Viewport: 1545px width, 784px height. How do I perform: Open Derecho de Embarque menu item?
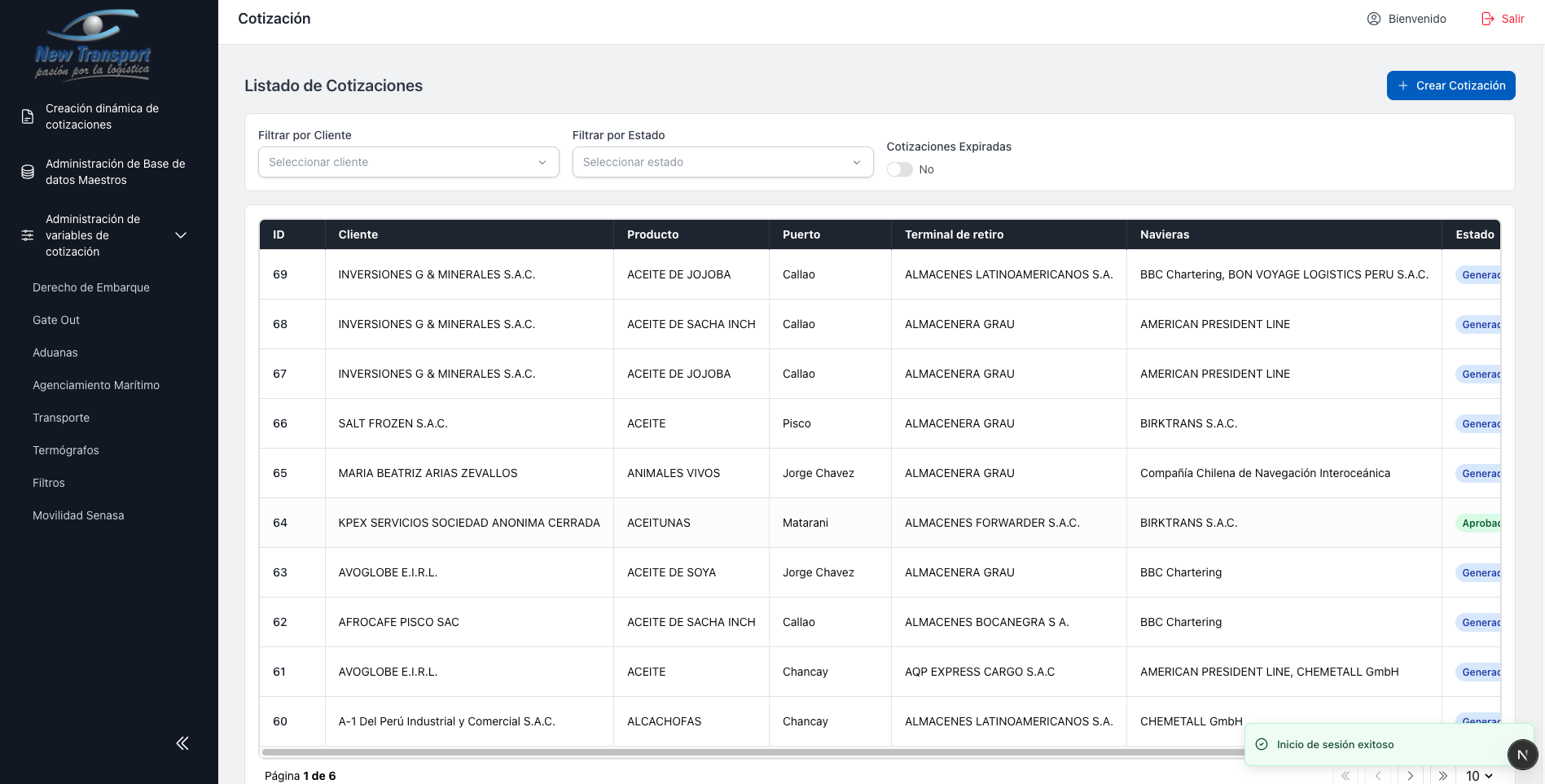[91, 287]
